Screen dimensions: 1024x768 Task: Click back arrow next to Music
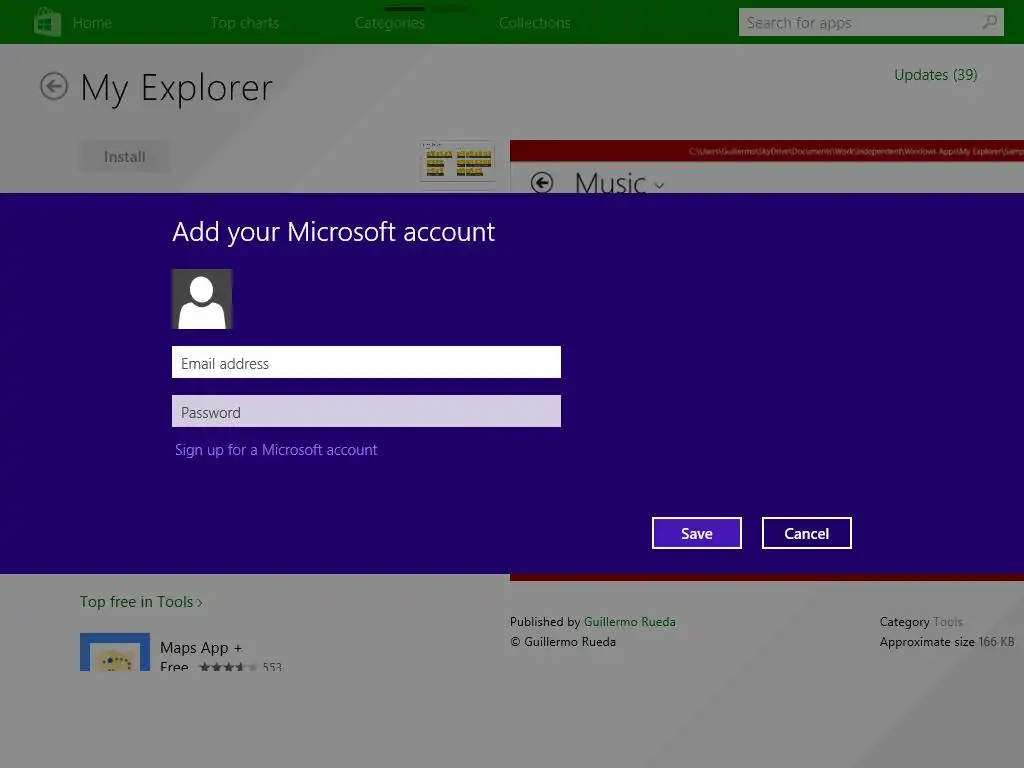tap(541, 183)
